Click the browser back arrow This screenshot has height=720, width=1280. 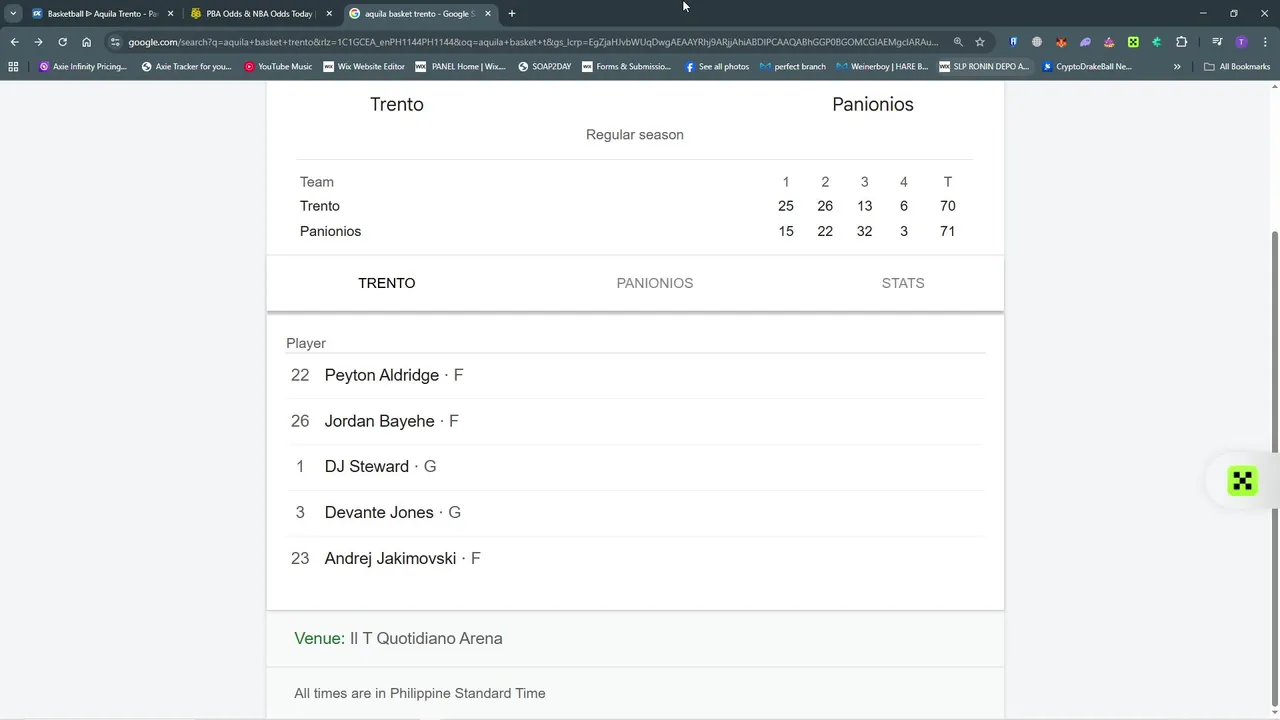[x=14, y=42]
